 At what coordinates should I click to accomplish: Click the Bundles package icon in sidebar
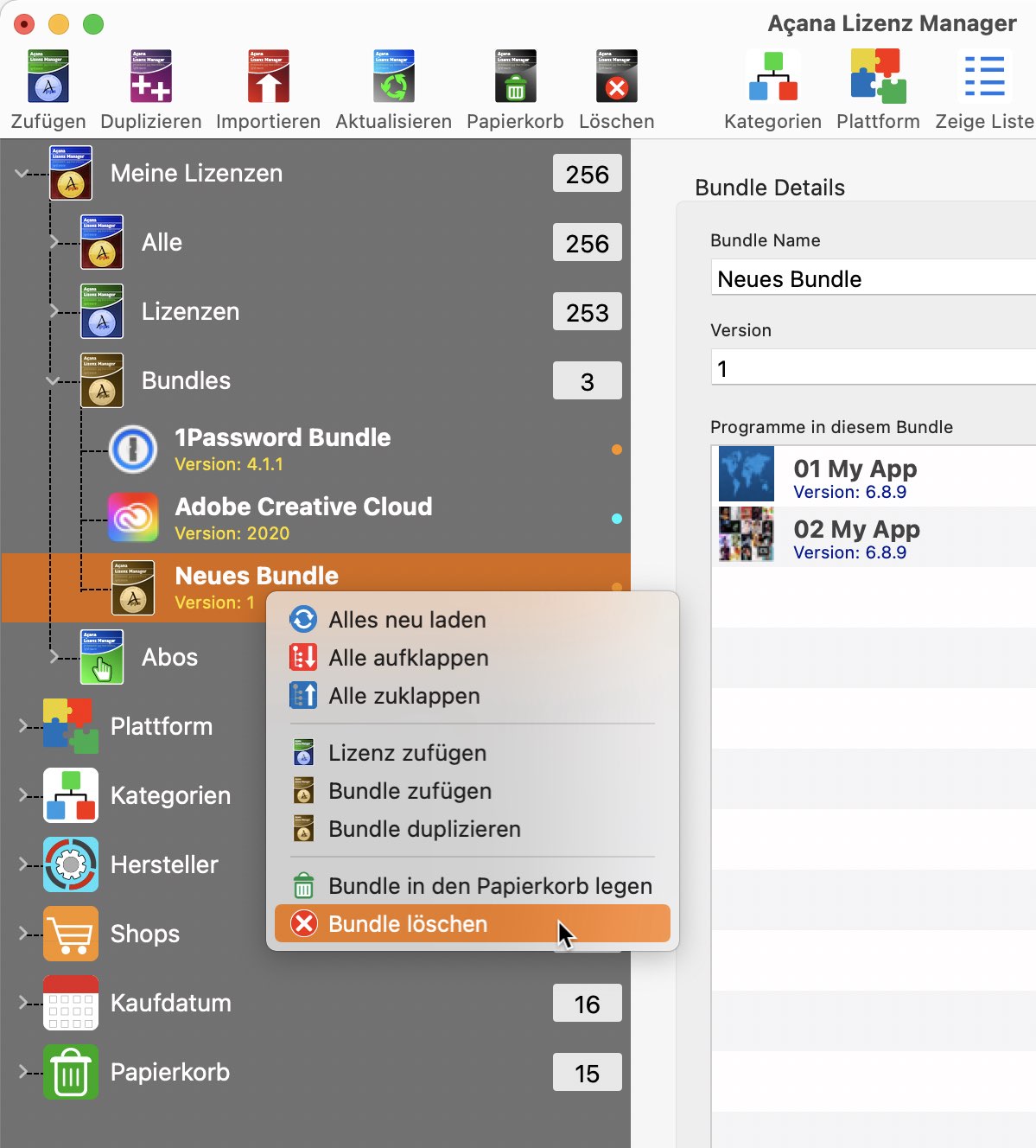[x=102, y=380]
